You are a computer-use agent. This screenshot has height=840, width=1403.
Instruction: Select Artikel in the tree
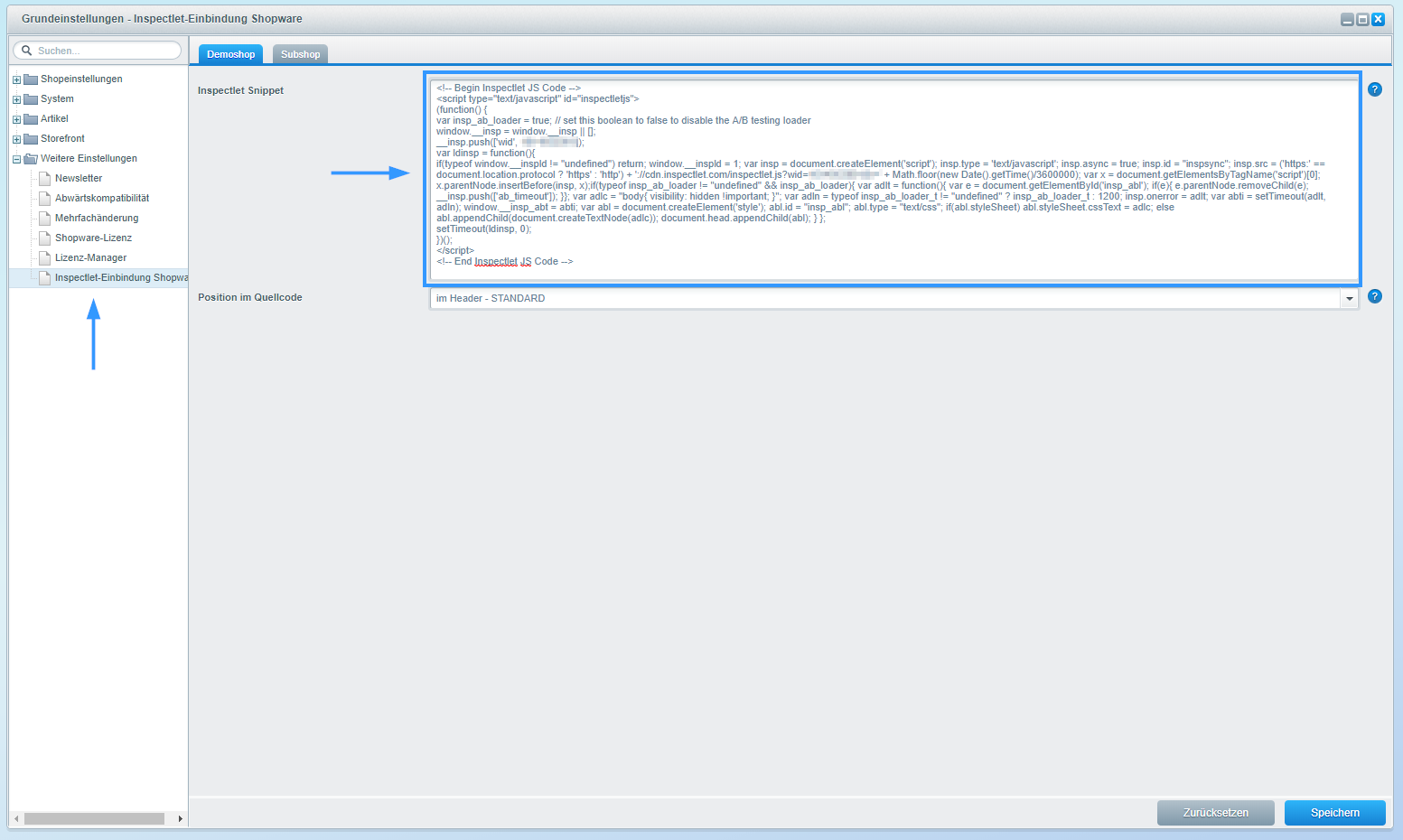tap(54, 118)
